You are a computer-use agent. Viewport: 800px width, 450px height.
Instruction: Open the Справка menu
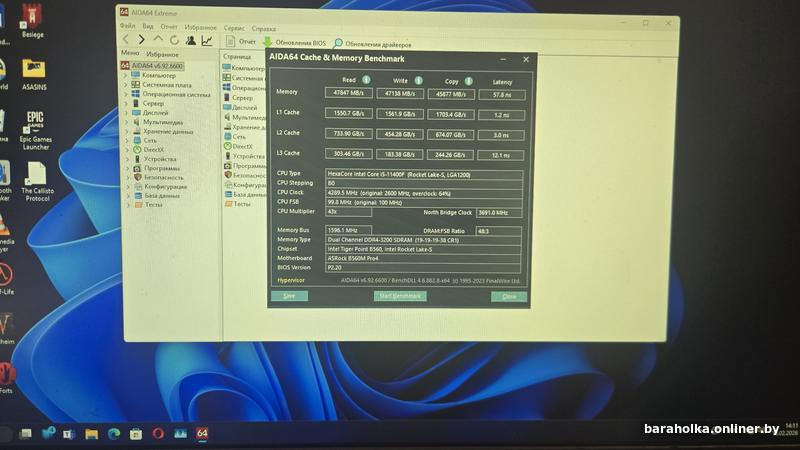(263, 29)
